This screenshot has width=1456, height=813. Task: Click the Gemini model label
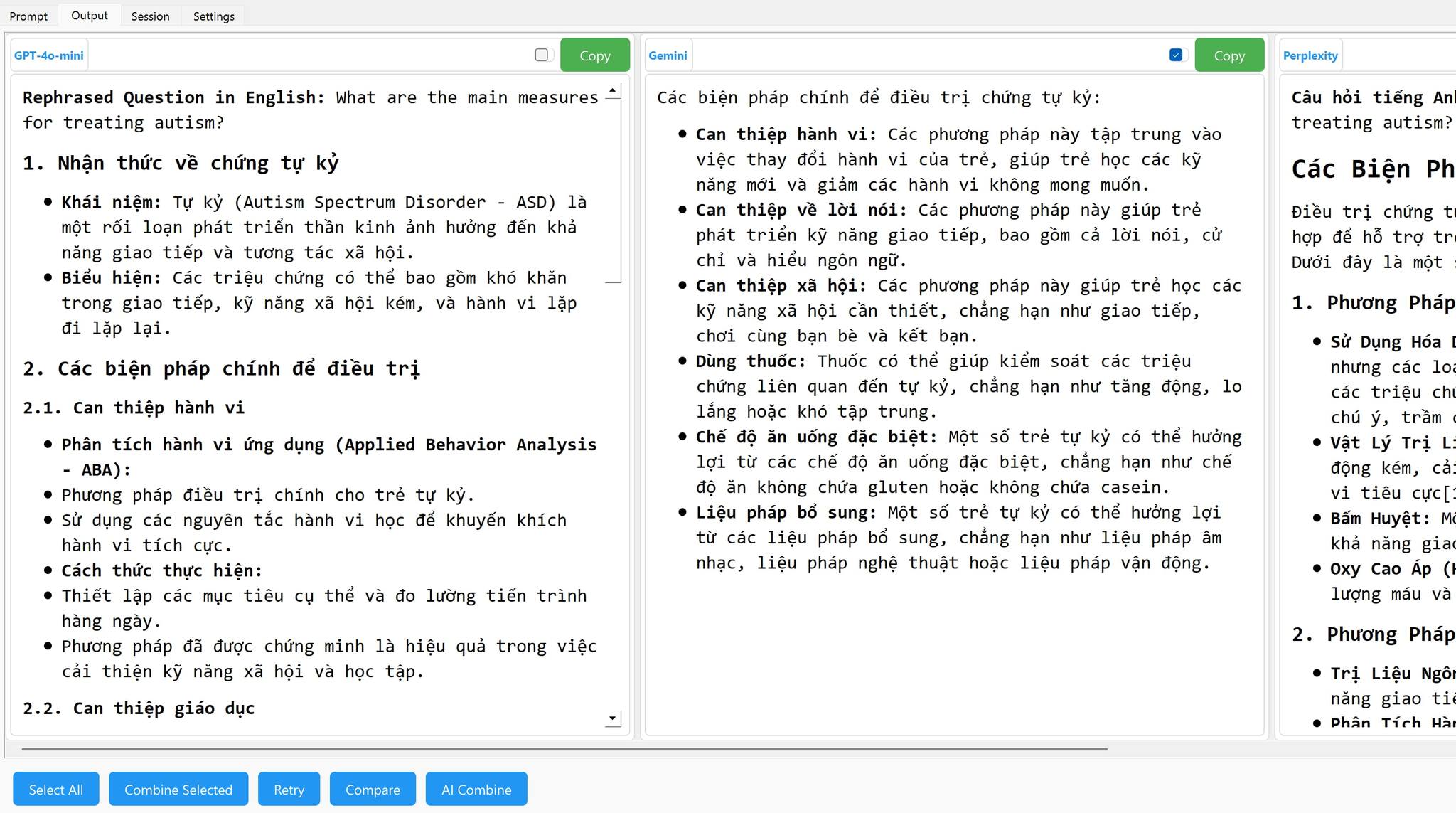[x=668, y=55]
